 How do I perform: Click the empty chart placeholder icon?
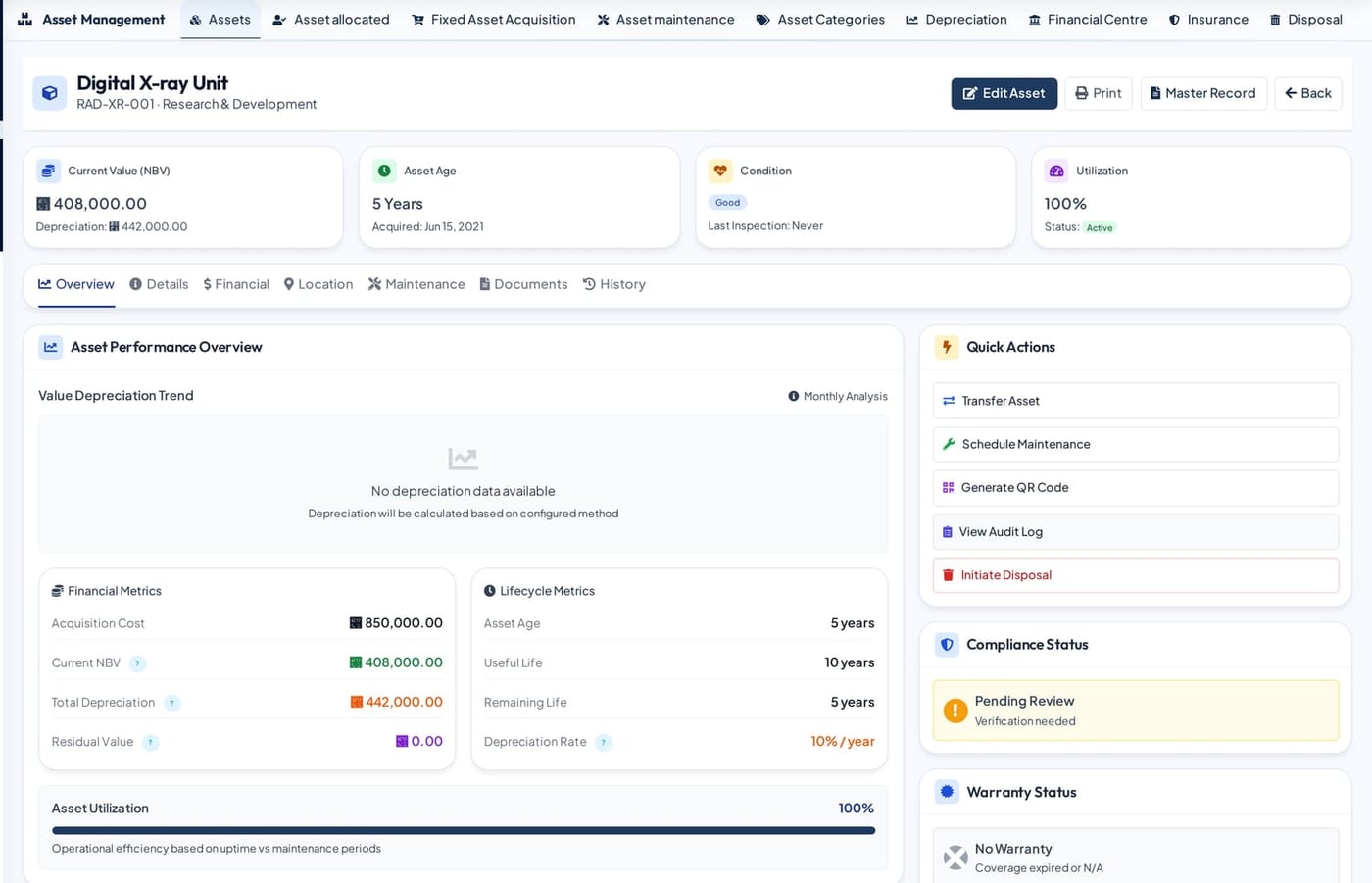point(463,458)
